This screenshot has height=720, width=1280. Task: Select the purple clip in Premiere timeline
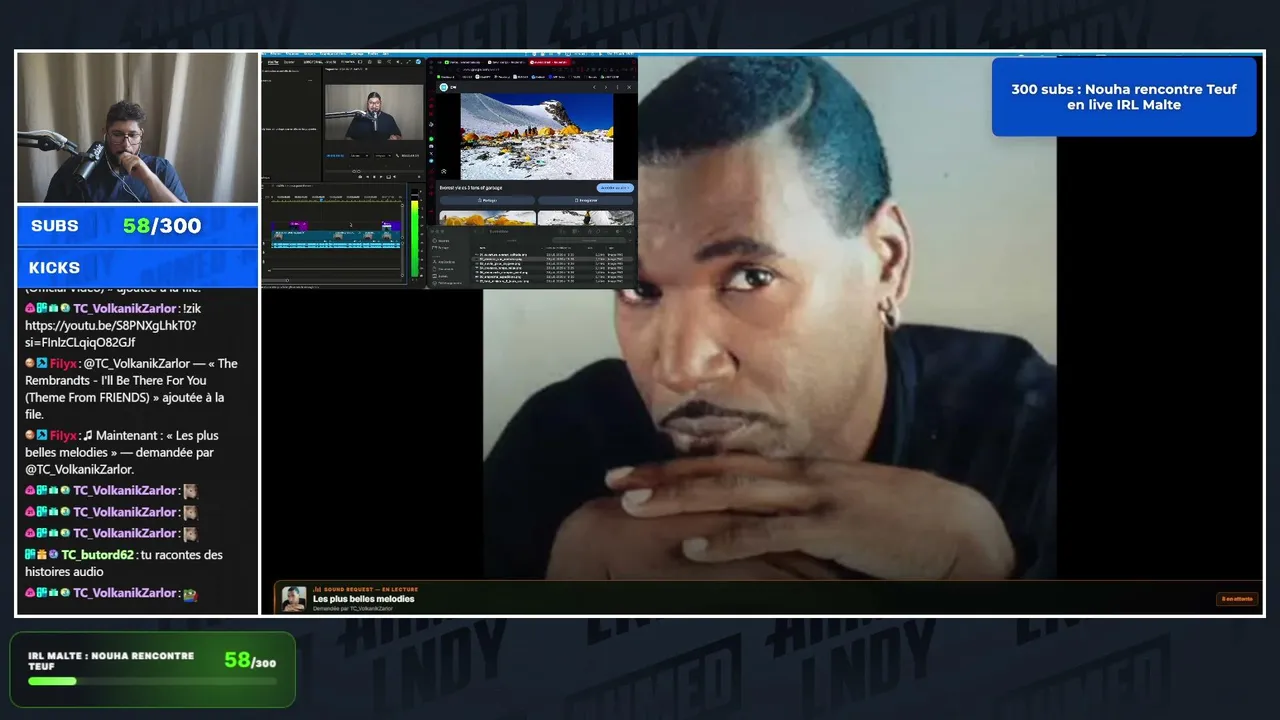click(x=298, y=225)
